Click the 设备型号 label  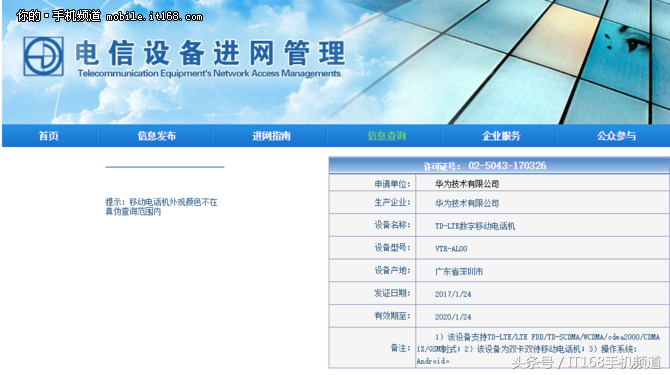[x=392, y=248]
